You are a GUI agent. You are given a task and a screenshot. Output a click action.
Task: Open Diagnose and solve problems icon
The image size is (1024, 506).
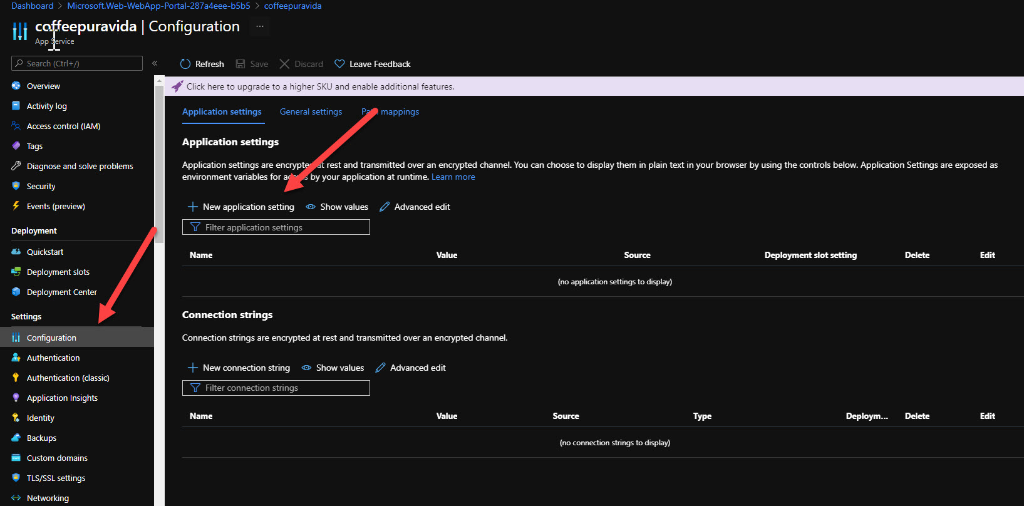[x=16, y=166]
